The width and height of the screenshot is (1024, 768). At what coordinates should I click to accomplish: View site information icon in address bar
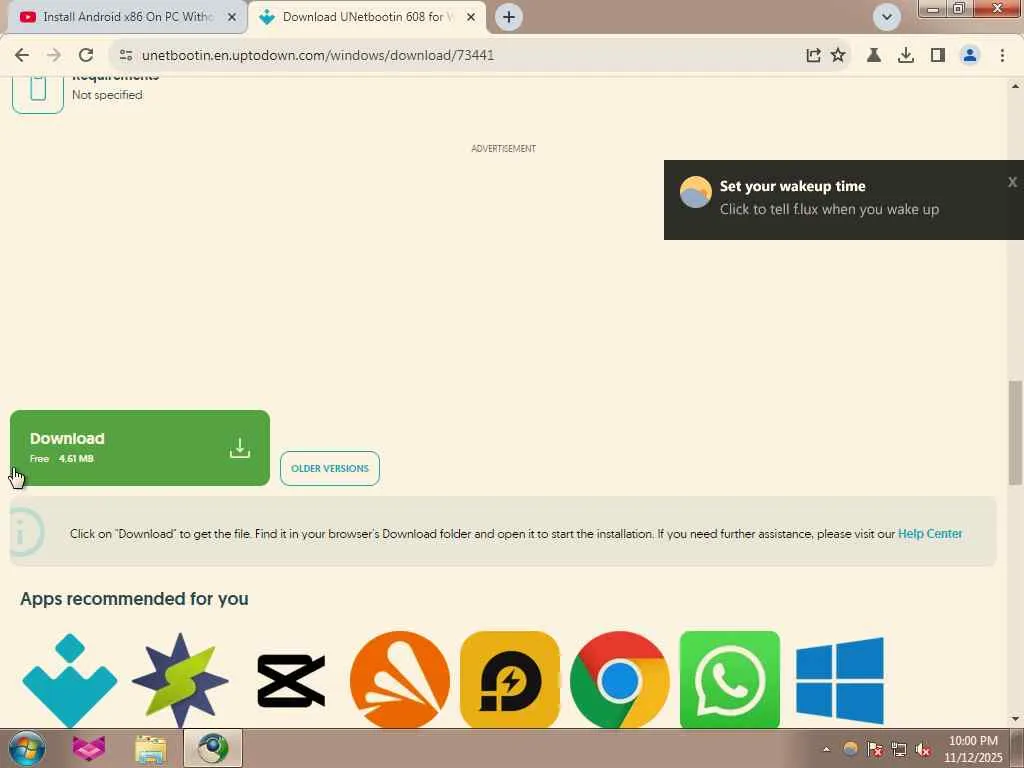coord(126,56)
